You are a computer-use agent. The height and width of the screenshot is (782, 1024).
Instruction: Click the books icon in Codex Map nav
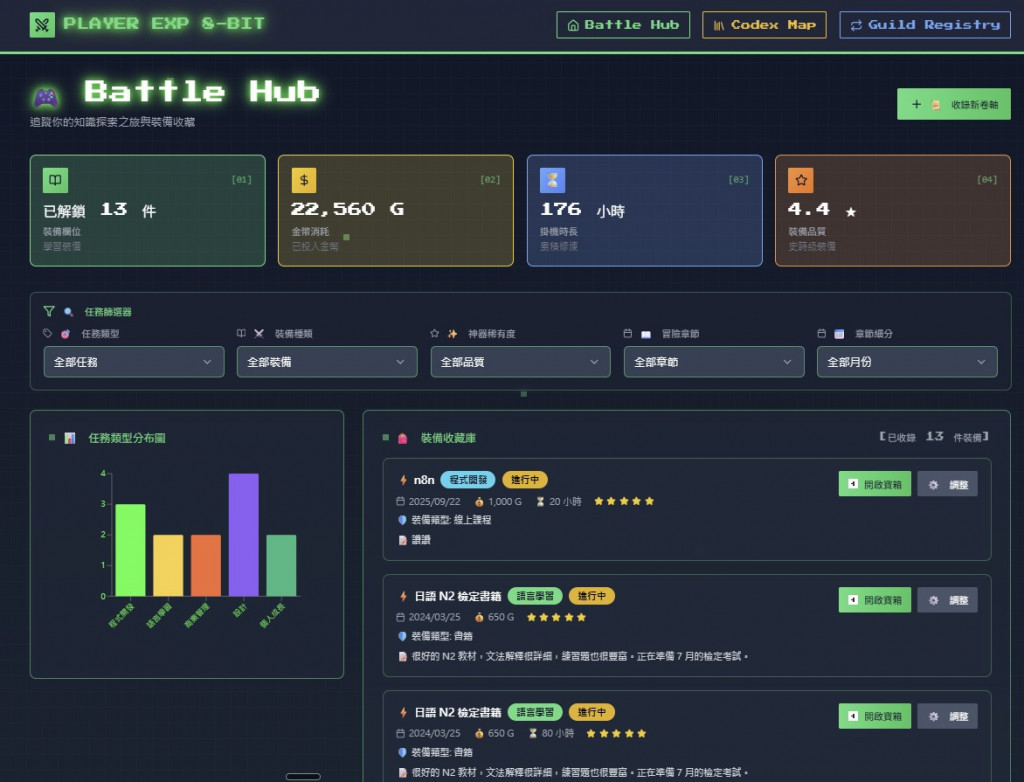click(x=718, y=25)
